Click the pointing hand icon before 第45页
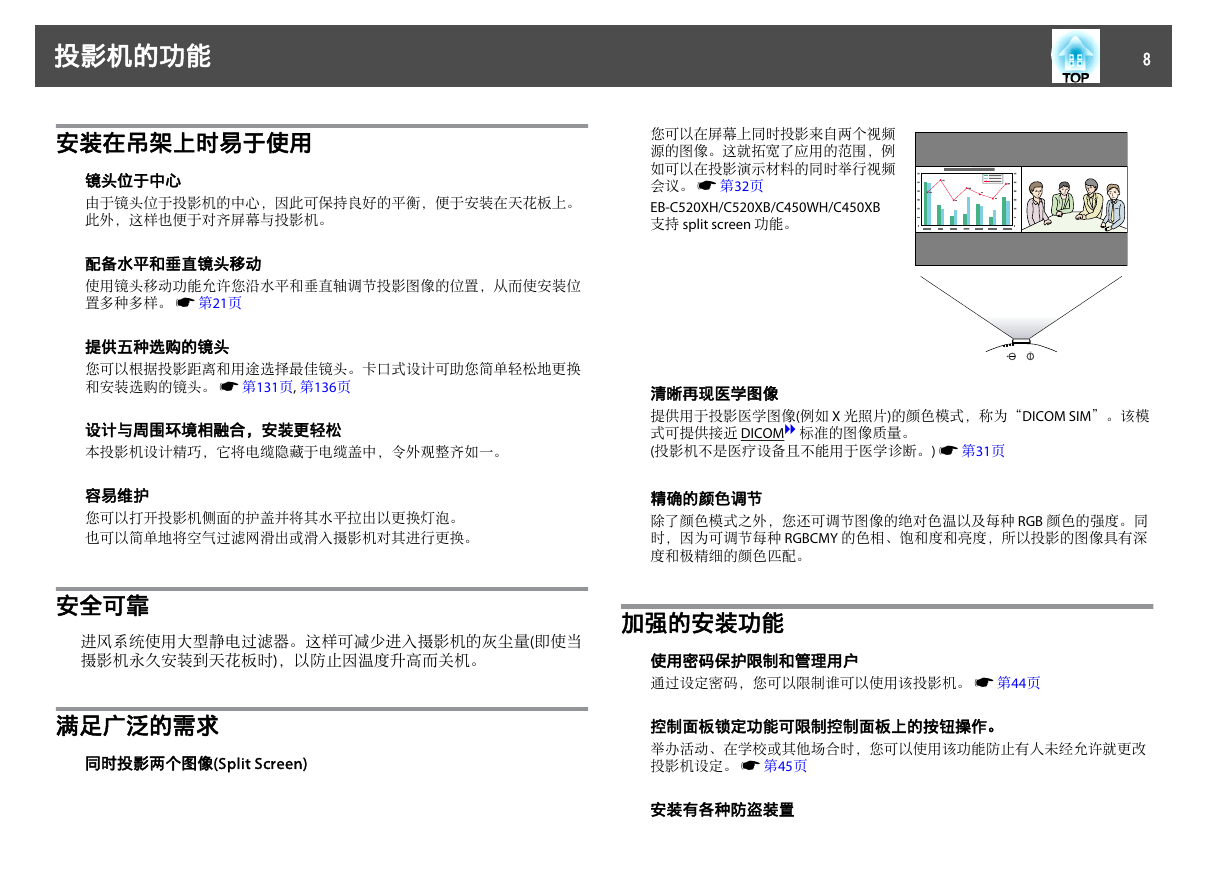Image resolution: width=1228 pixels, height=869 pixels. 750,766
